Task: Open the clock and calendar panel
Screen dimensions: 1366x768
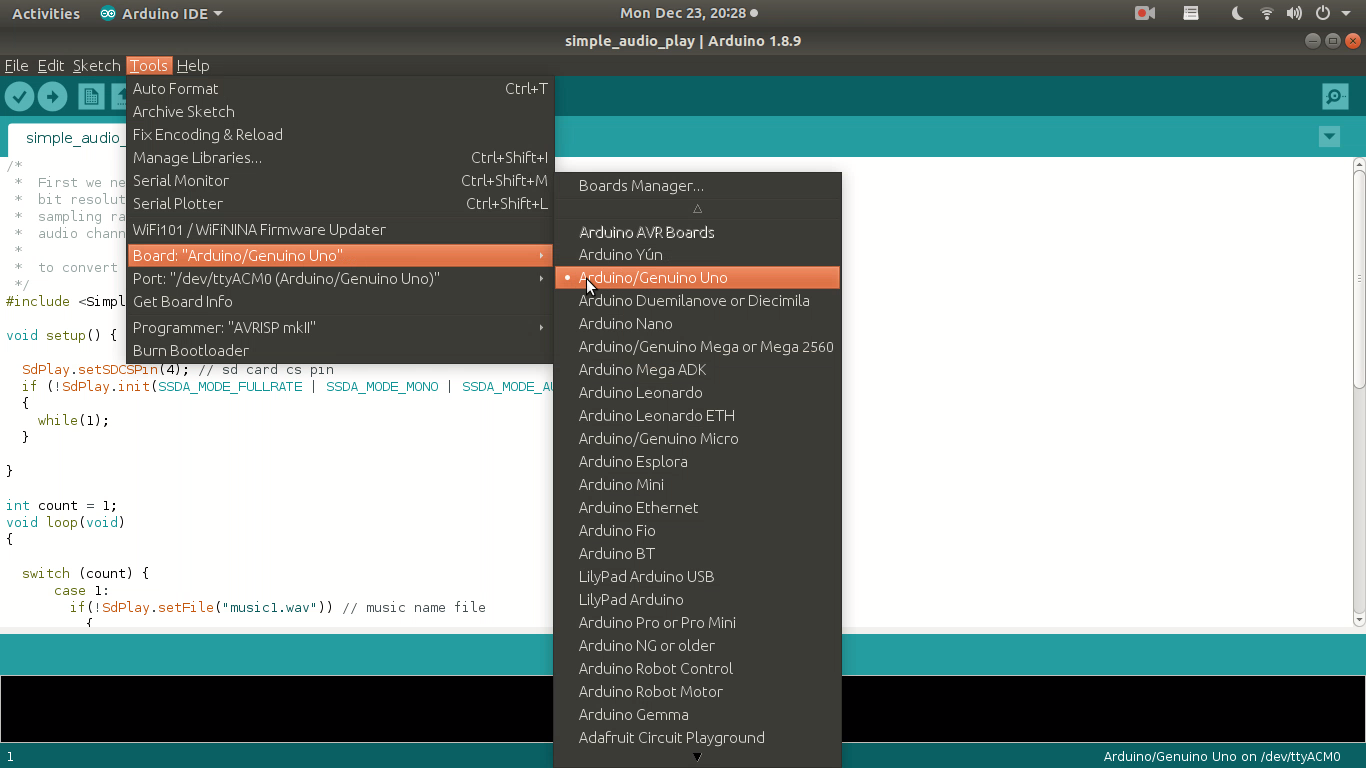Action: 688,13
